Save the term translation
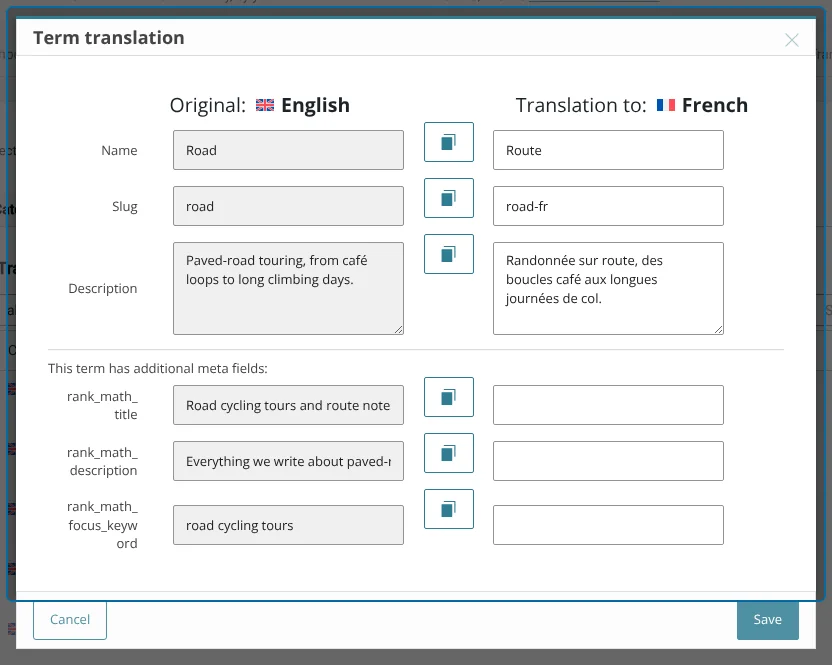 pyautogui.click(x=767, y=619)
